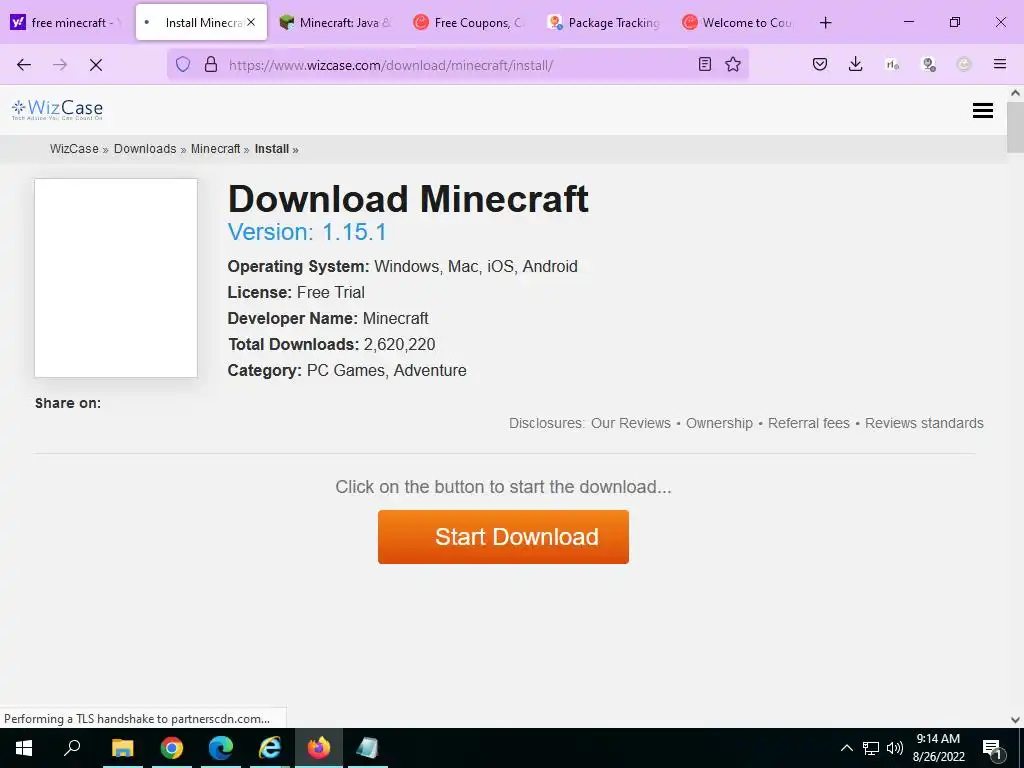Open the Reviews standards link

pyautogui.click(x=924, y=423)
